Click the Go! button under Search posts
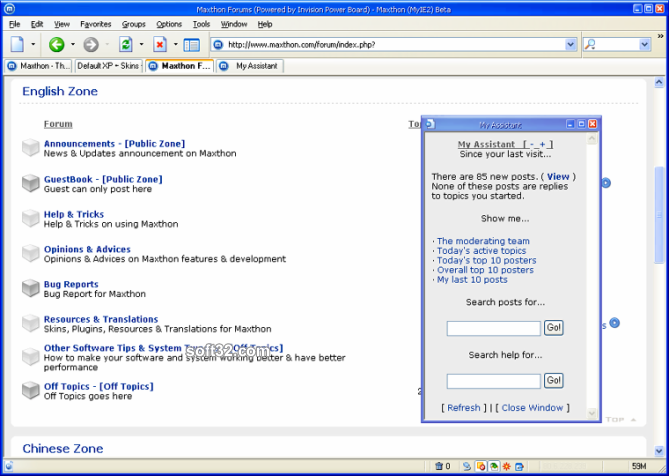Screen dimensions: 669x476 554,328
